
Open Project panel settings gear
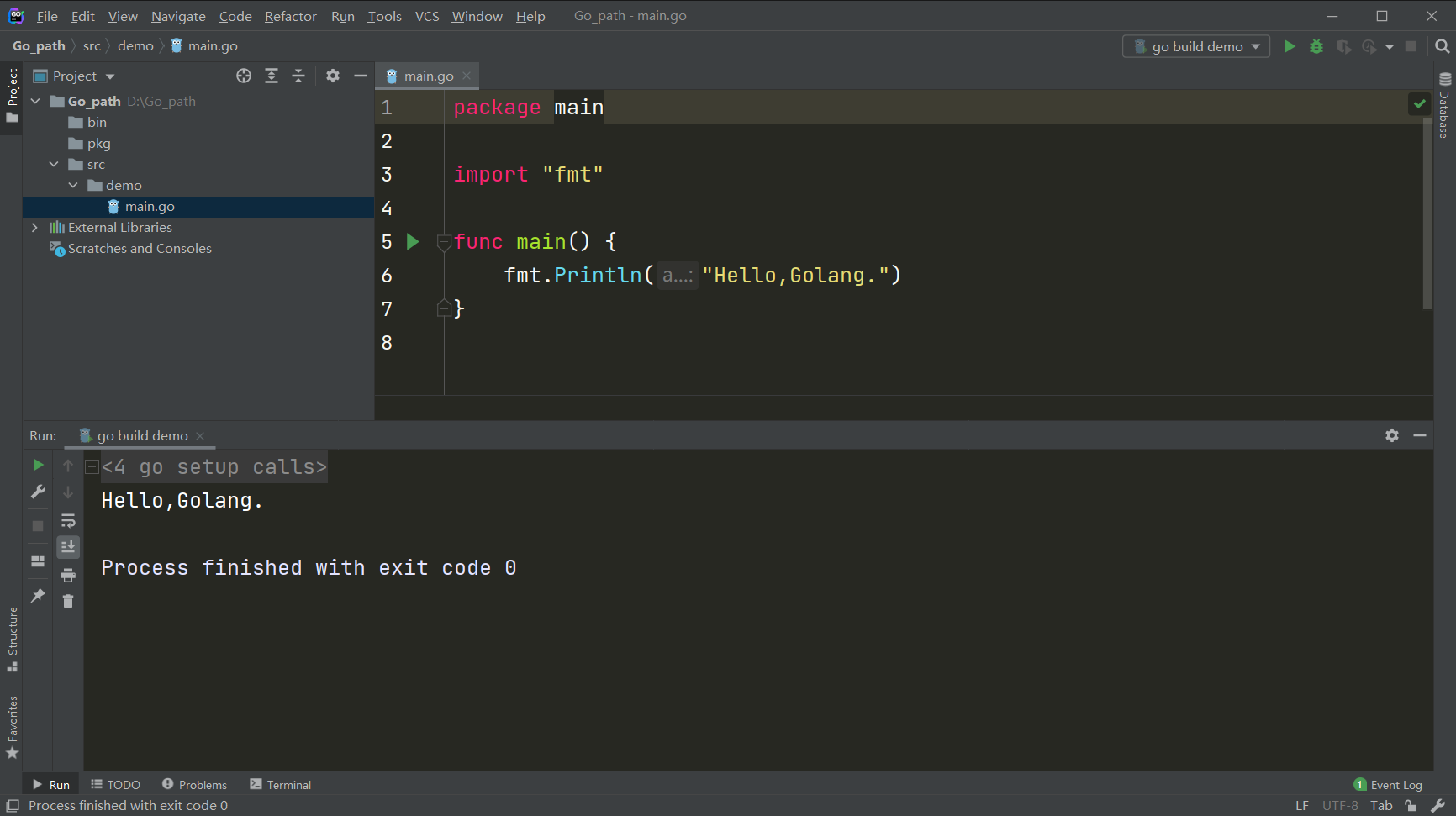coord(333,76)
